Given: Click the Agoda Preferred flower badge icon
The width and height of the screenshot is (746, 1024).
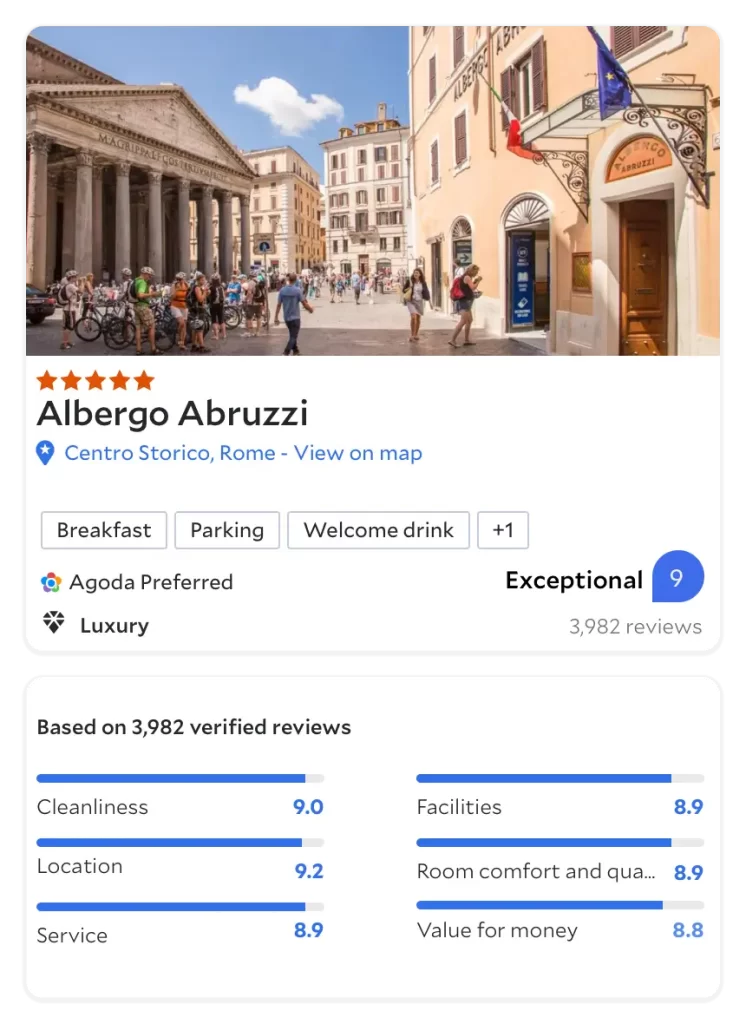Looking at the screenshot, I should [51, 582].
